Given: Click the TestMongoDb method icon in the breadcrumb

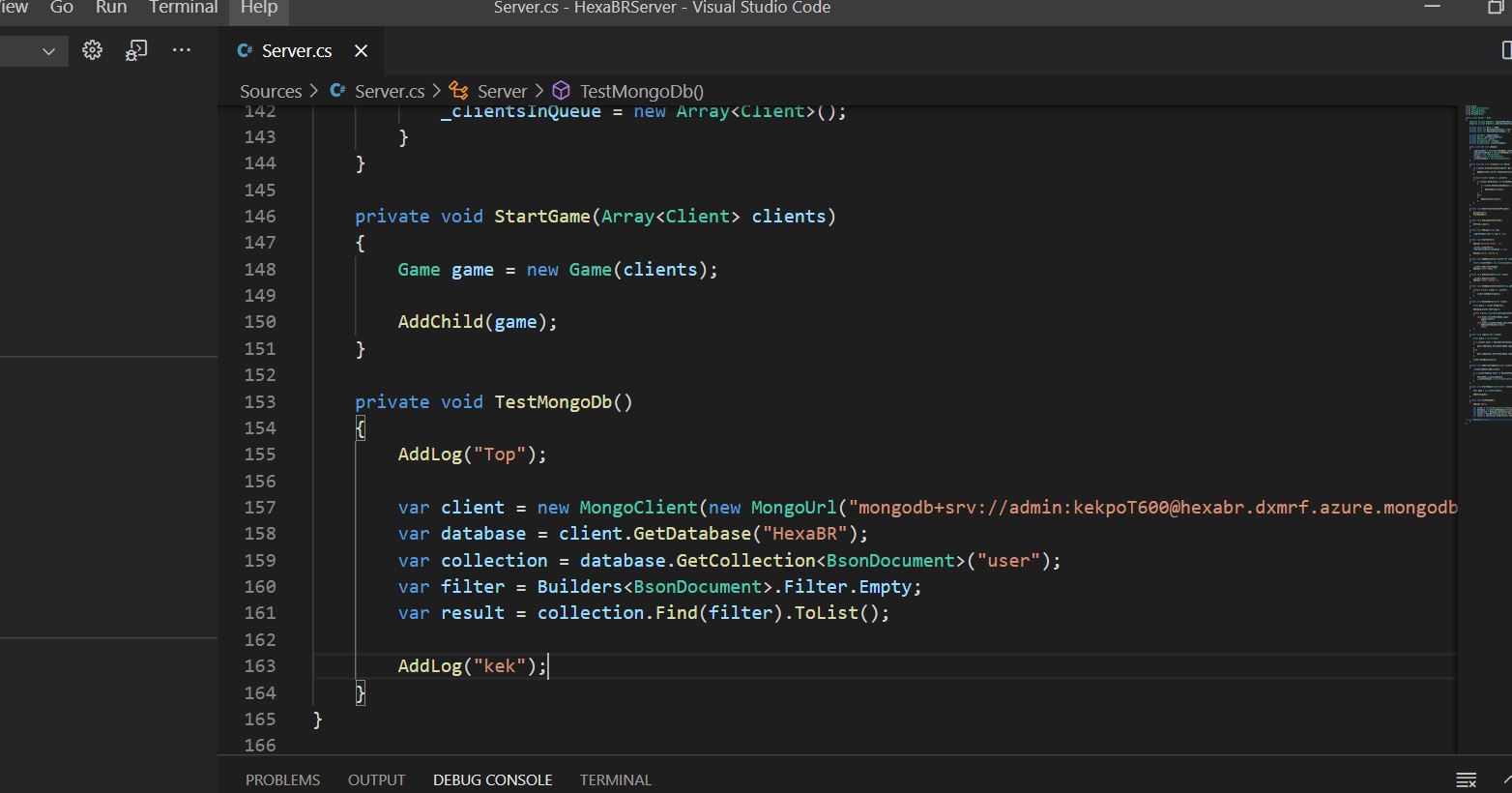Looking at the screenshot, I should (562, 90).
